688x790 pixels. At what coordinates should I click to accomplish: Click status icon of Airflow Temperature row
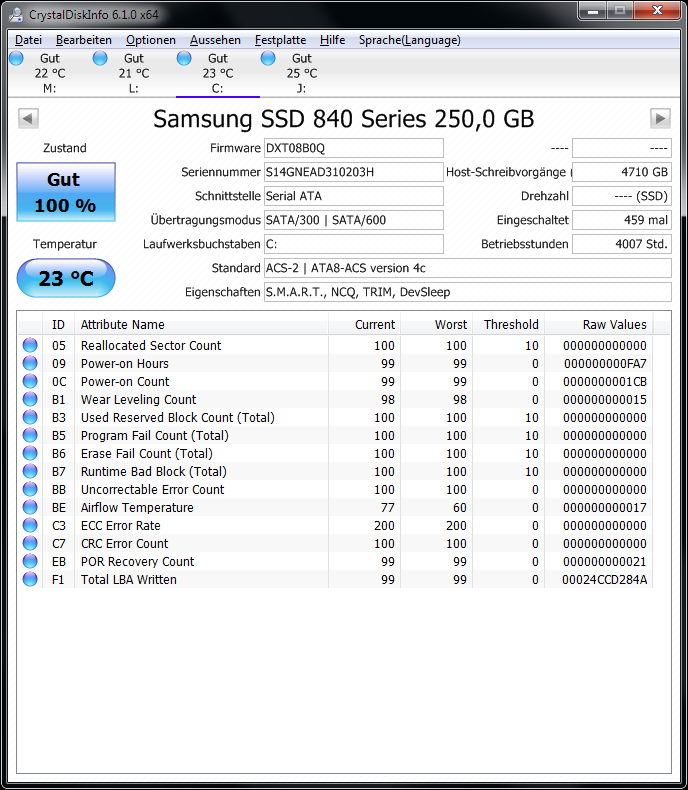click(x=30, y=507)
